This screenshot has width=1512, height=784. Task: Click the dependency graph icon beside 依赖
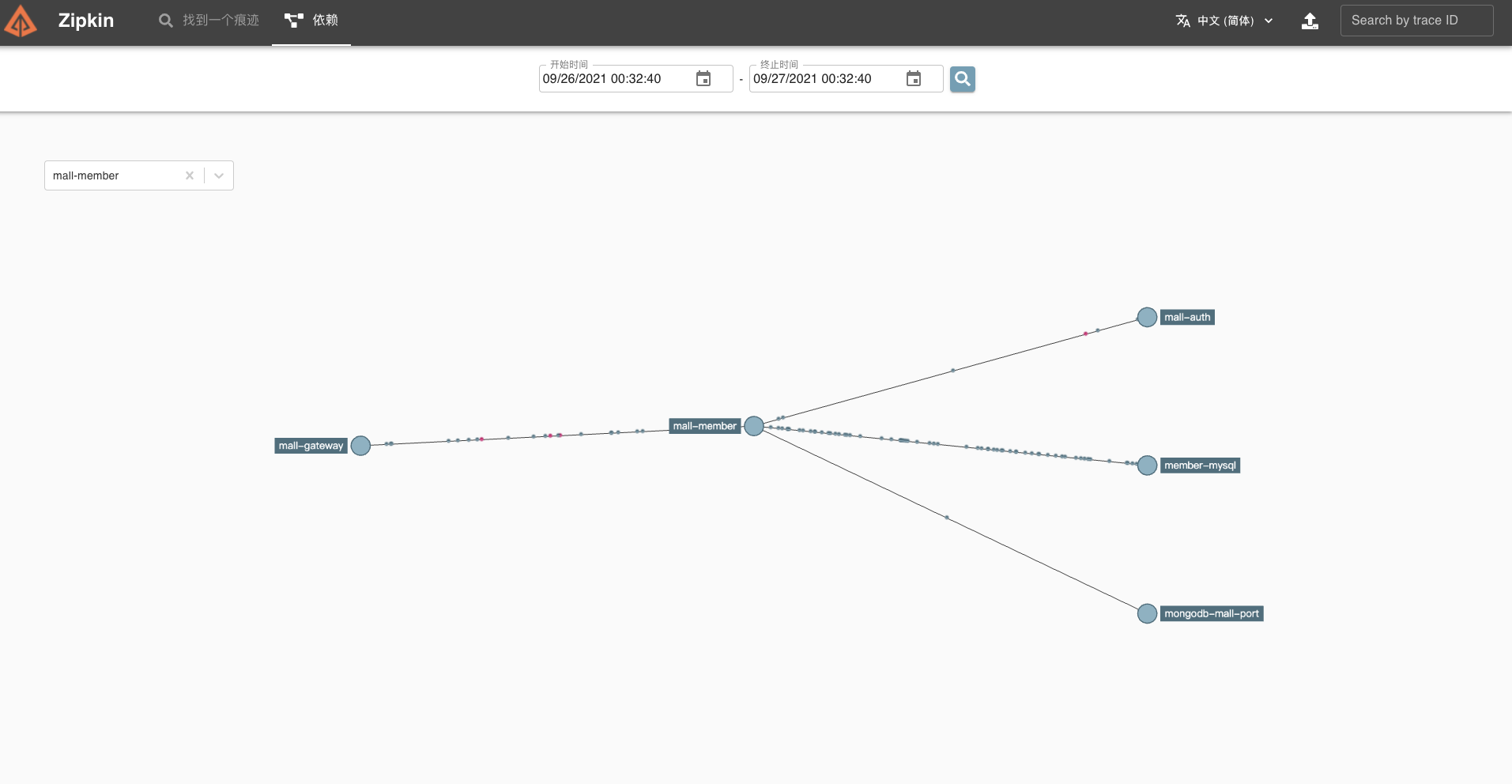pos(294,21)
